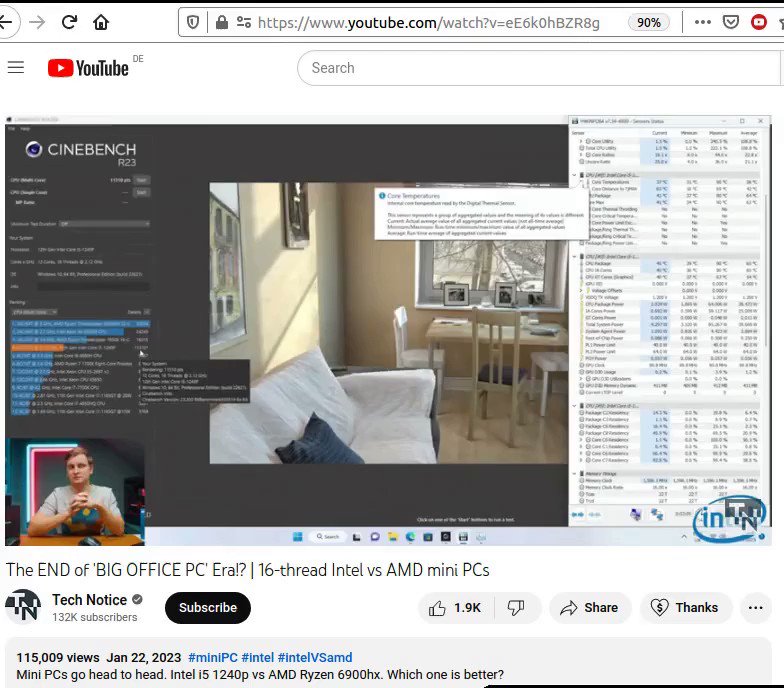Screen dimensions: 784x688
Task: Click the 132K subscribers text
Action: tap(94, 618)
